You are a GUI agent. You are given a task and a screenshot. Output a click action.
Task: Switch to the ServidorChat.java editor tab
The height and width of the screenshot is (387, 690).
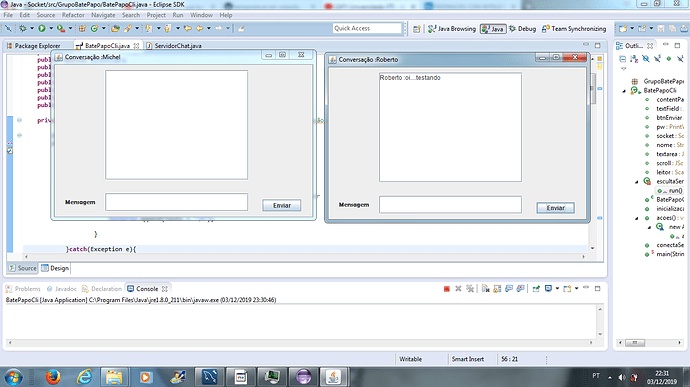[178, 46]
